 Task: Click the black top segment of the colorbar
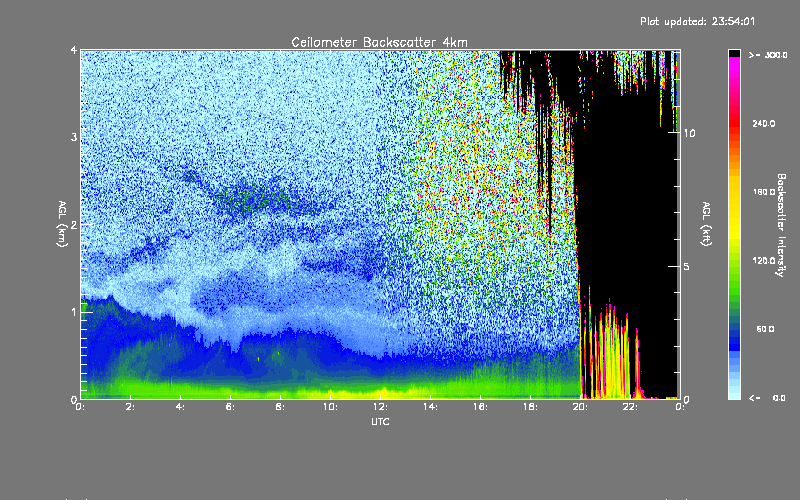click(734, 53)
